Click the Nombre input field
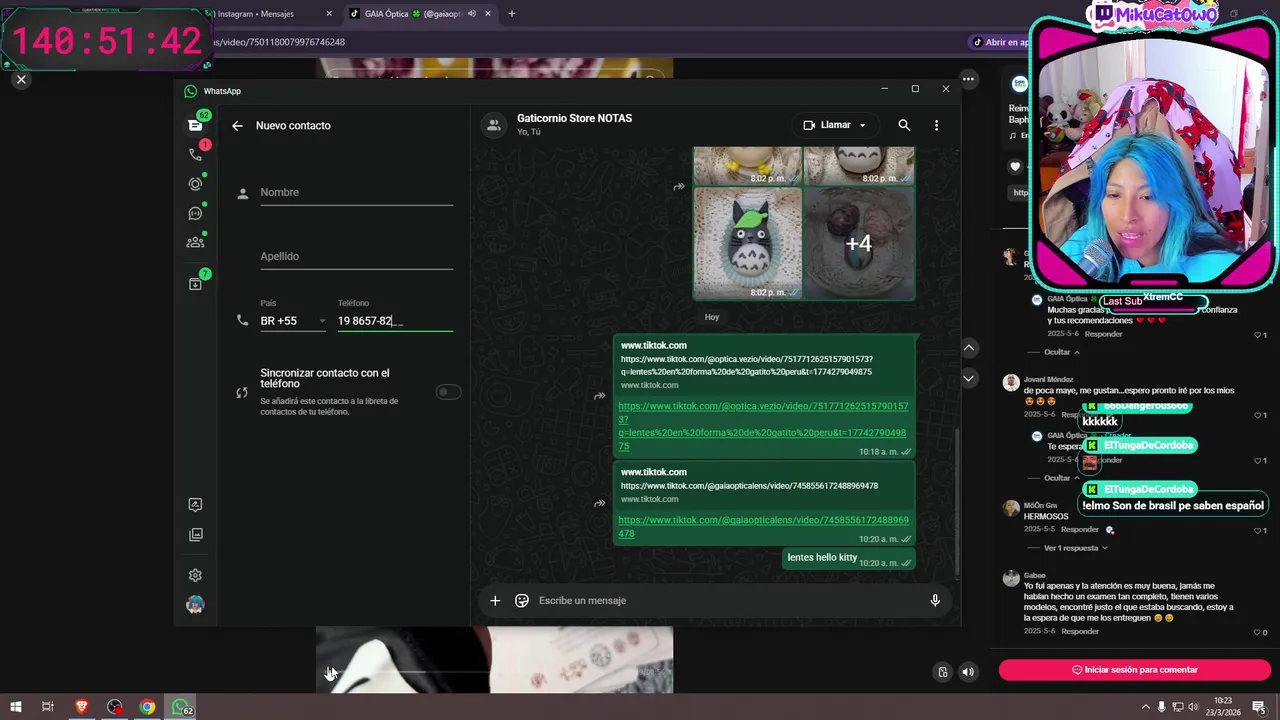This screenshot has height=720, width=1280. [356, 192]
